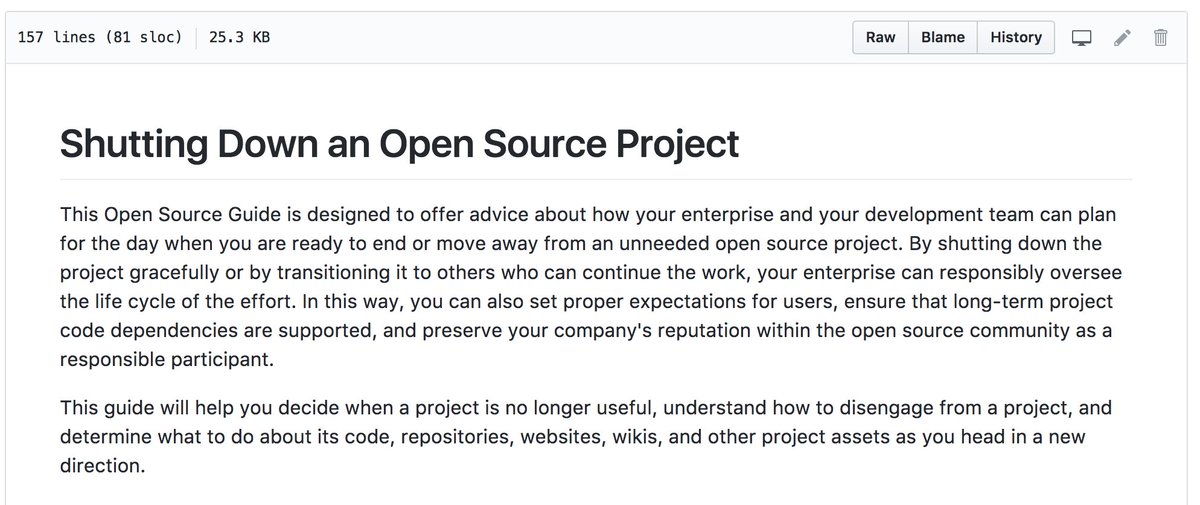Open the Raw file view
Image resolution: width=1200 pixels, height=505 pixels.
880,37
